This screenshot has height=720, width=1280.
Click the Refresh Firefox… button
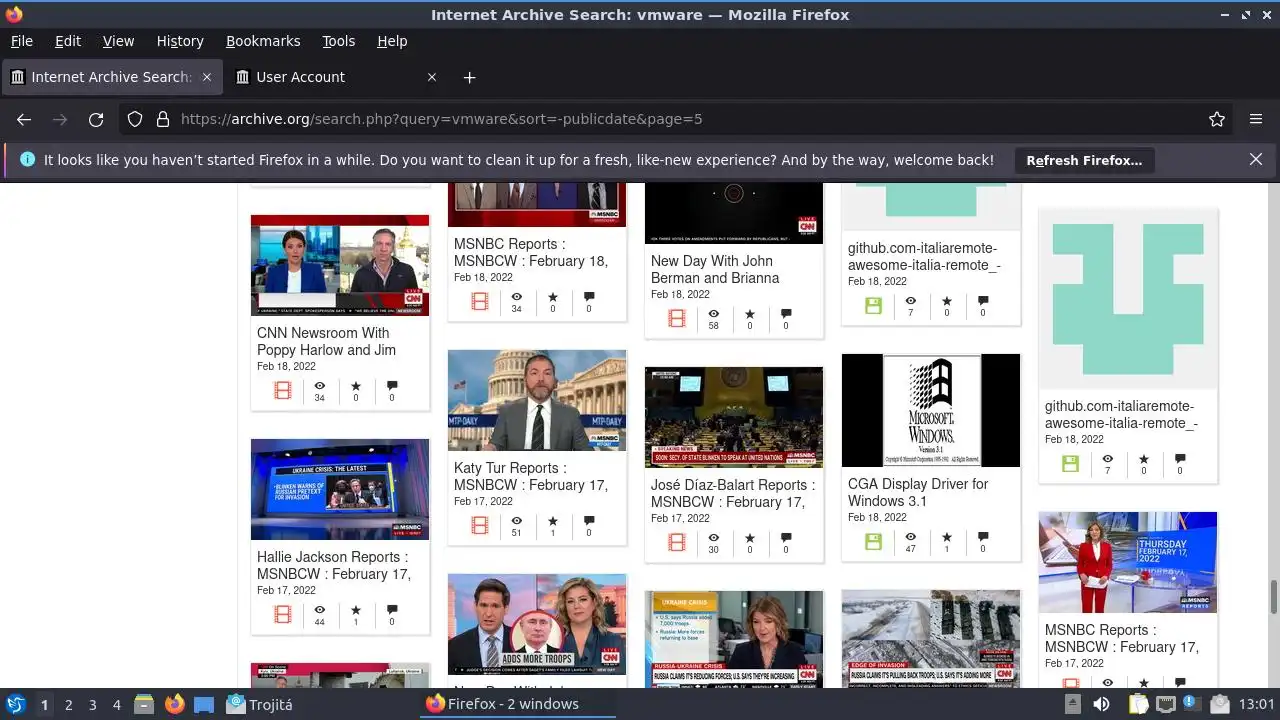[x=1084, y=160]
